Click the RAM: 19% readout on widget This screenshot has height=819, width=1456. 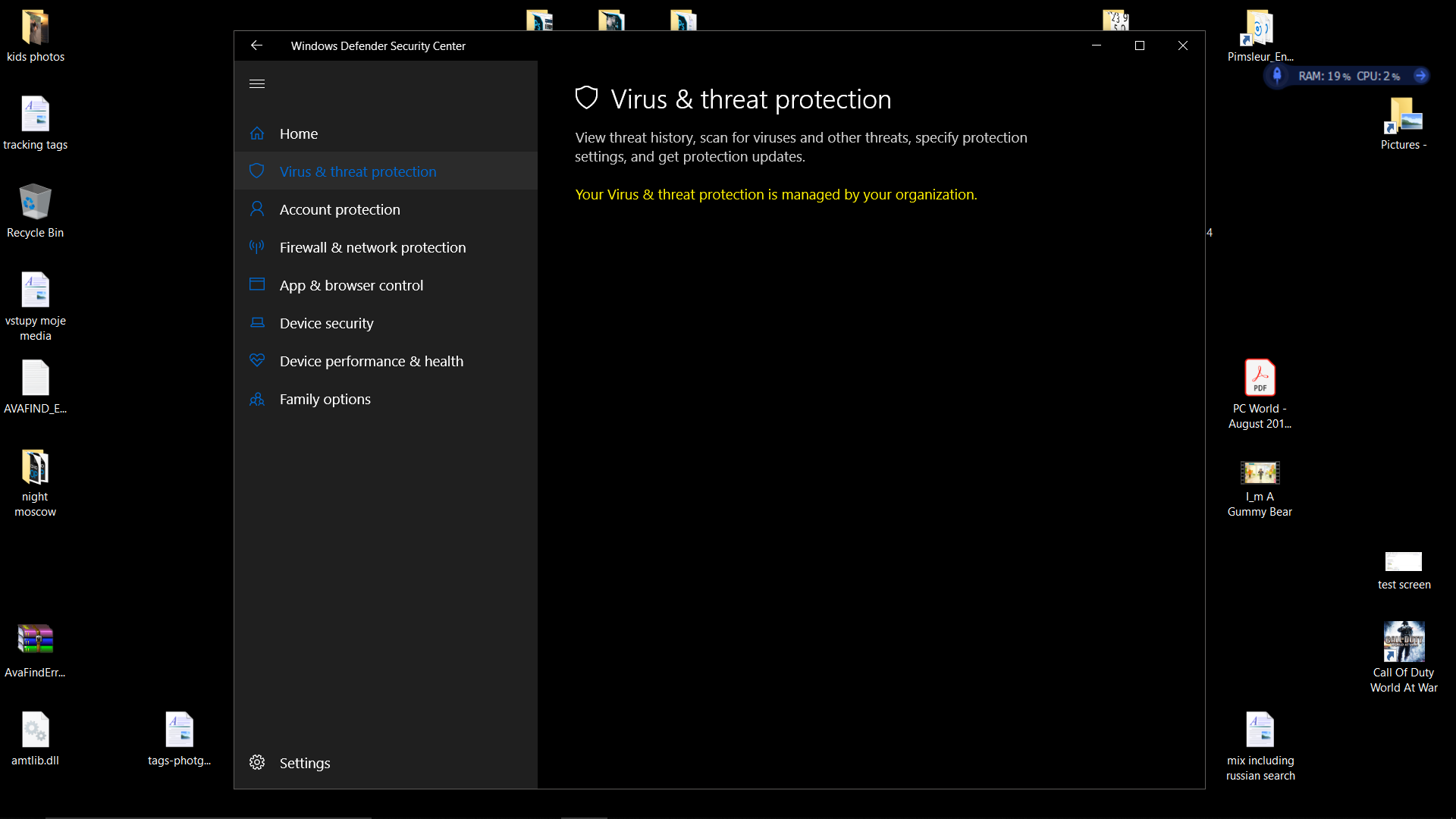[x=1324, y=76]
